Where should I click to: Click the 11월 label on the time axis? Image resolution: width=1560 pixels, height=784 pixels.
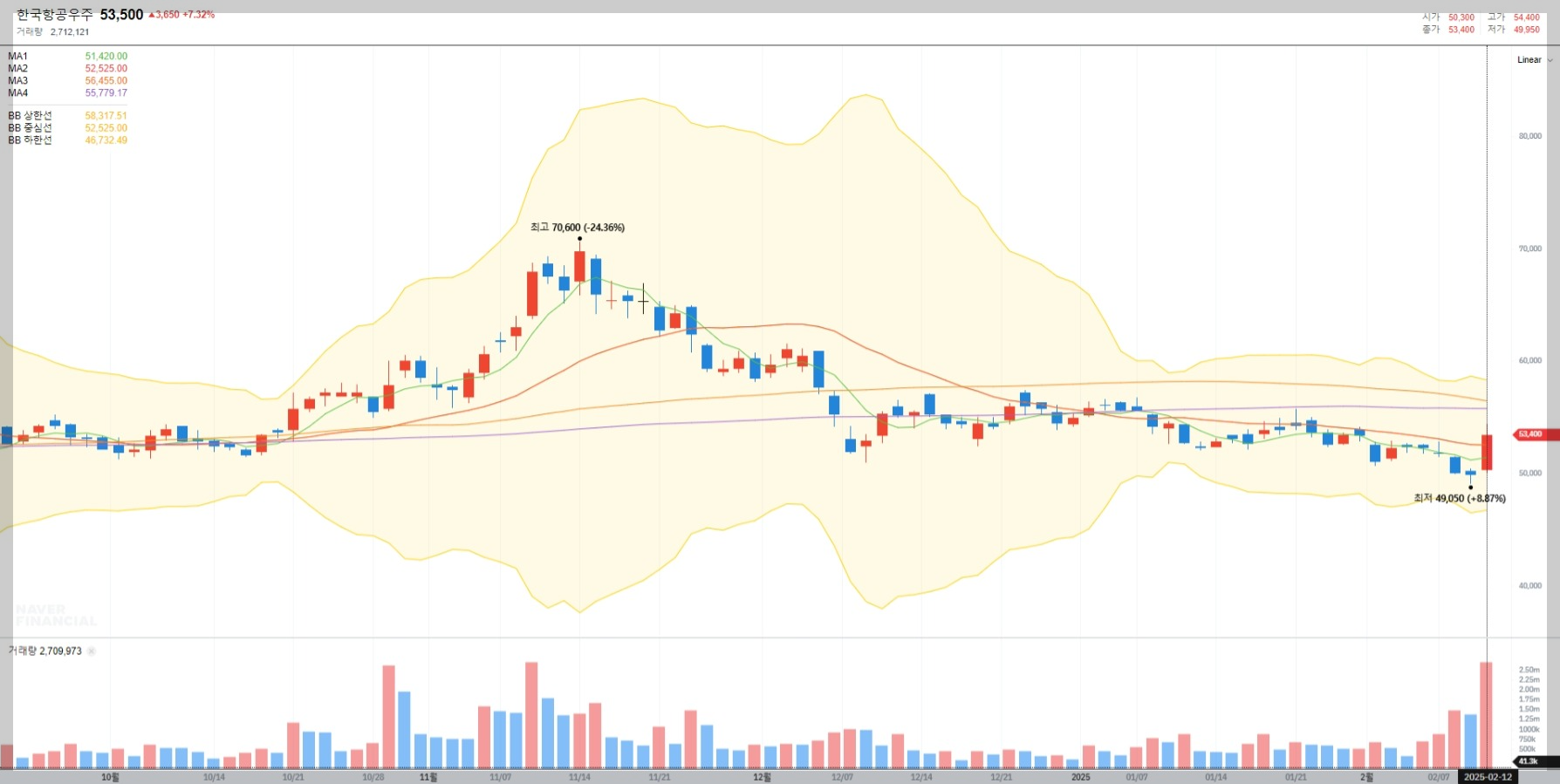pos(428,777)
